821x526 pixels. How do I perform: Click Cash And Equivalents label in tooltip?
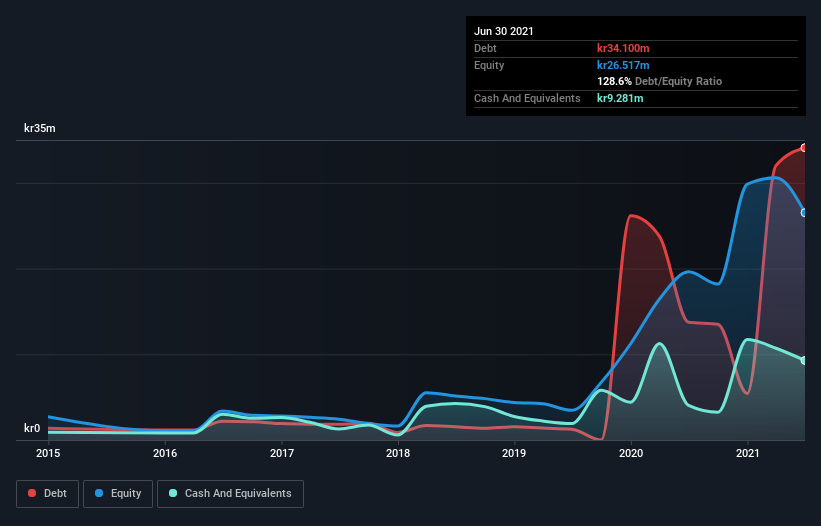[527, 98]
